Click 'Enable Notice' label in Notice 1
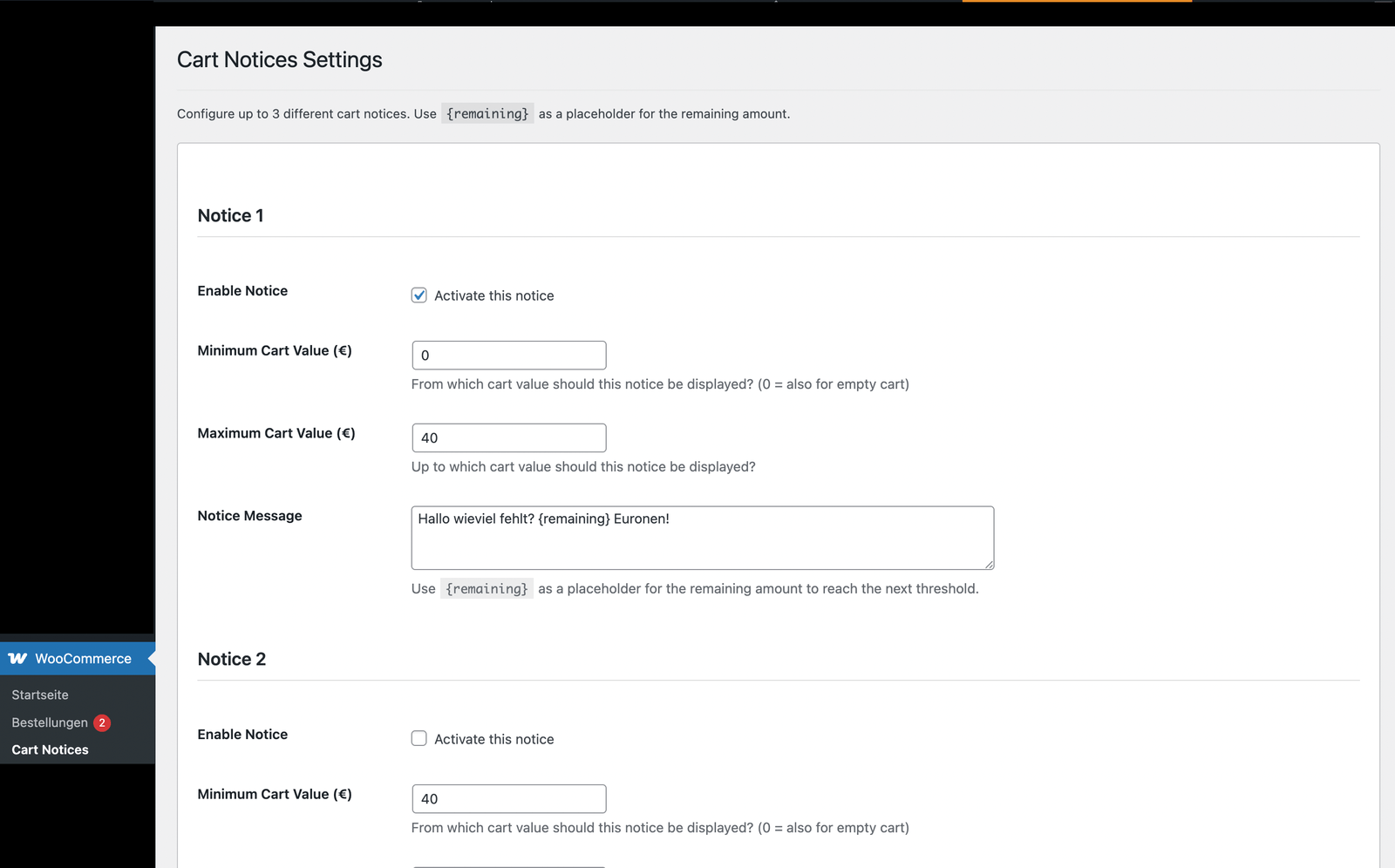Viewport: 1395px width, 868px height. 242,291
